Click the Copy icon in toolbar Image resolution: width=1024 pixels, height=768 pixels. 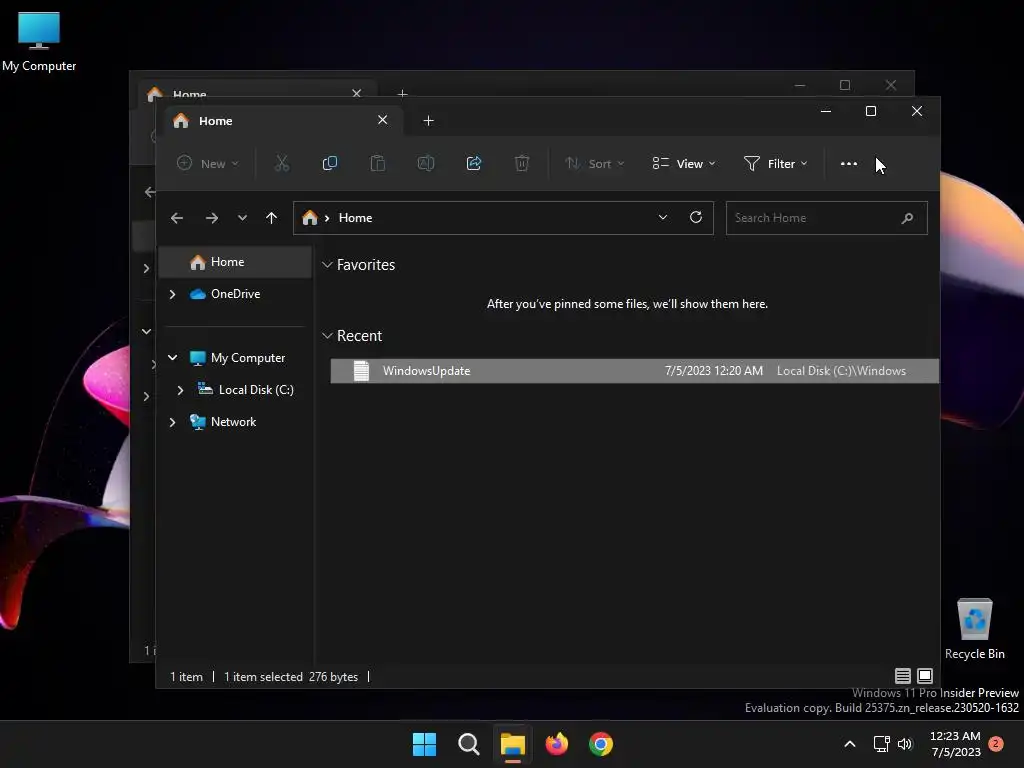[x=330, y=163]
